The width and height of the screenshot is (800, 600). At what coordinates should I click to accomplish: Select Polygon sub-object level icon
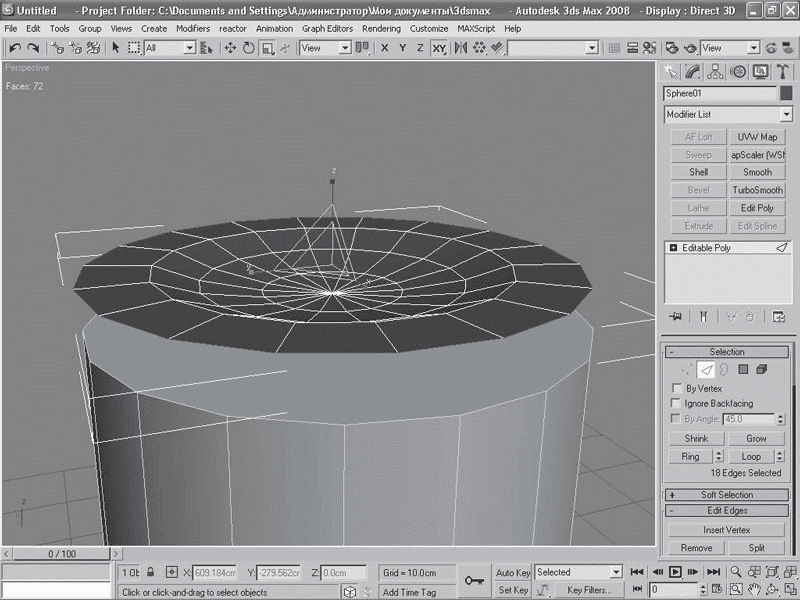coord(743,370)
